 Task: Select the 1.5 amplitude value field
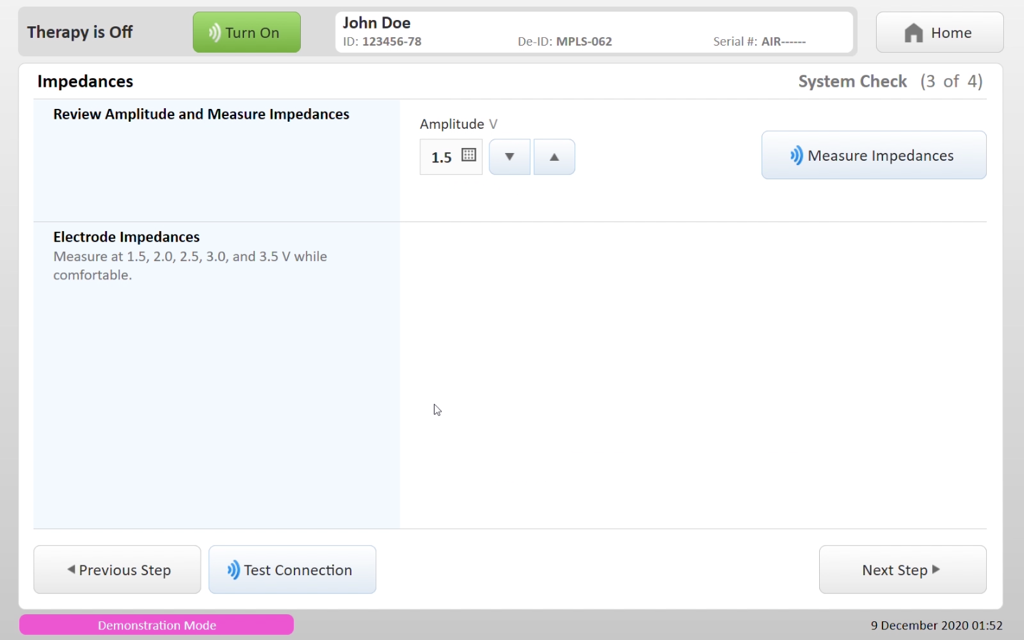click(441, 157)
